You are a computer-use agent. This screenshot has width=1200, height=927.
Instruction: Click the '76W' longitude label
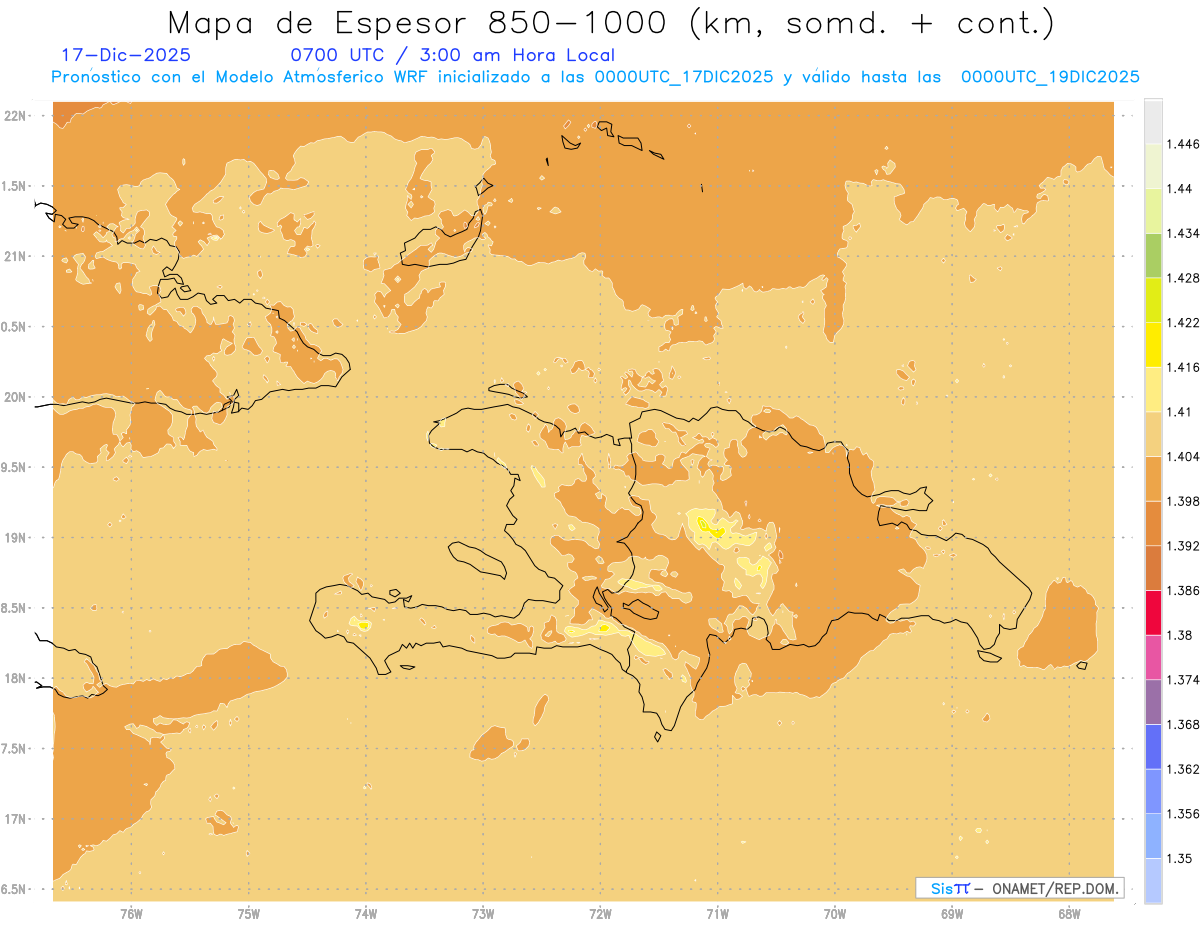coord(131,914)
